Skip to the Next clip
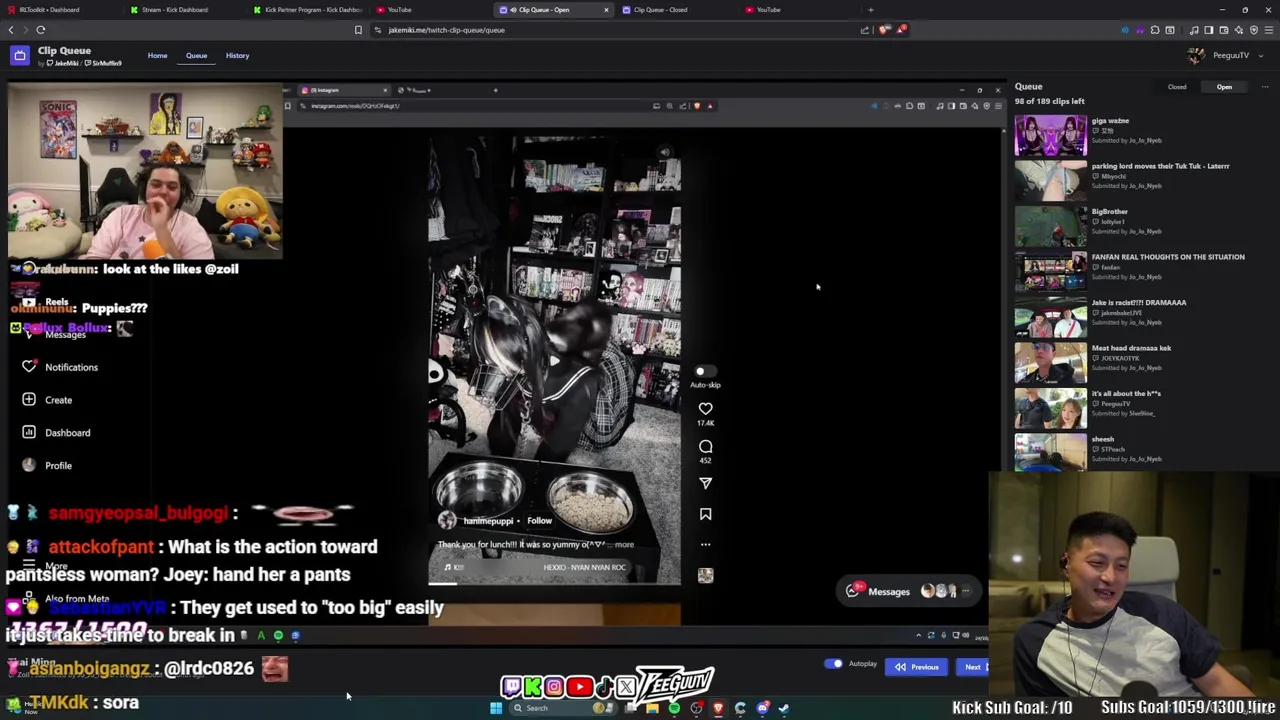The width and height of the screenshot is (1280, 720). pyautogui.click(x=971, y=667)
